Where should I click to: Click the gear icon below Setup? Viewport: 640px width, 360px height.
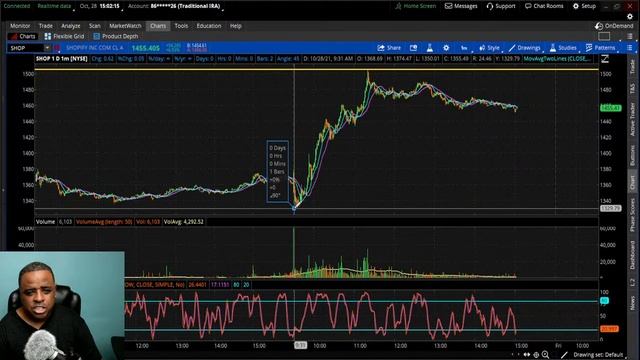[630, 16]
